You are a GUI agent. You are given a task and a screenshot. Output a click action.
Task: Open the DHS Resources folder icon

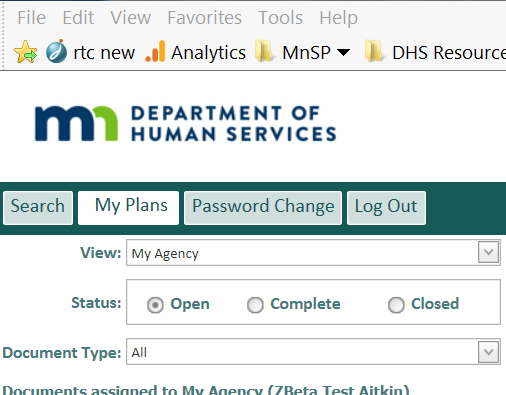point(374,51)
